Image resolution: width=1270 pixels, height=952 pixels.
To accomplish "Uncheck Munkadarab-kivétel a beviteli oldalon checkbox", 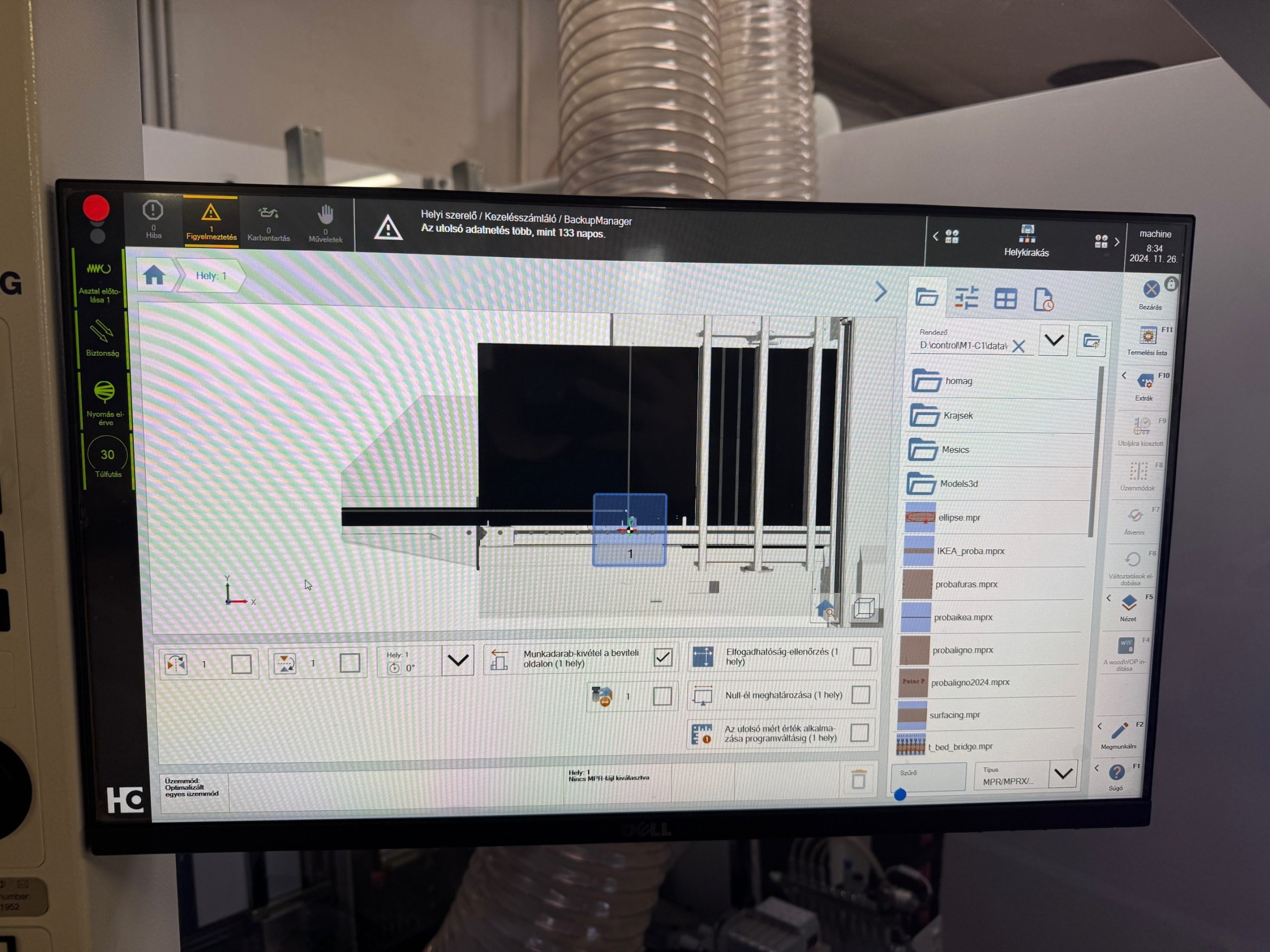I will point(663,657).
